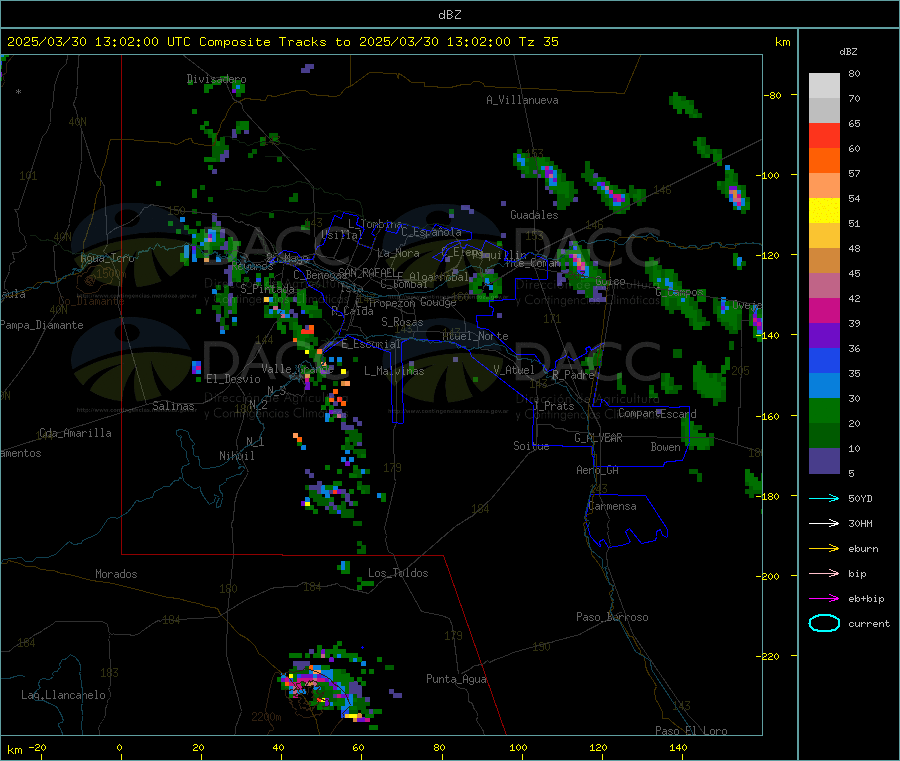
Task: Click the Agua_Toro map label
Action: tap(107, 258)
